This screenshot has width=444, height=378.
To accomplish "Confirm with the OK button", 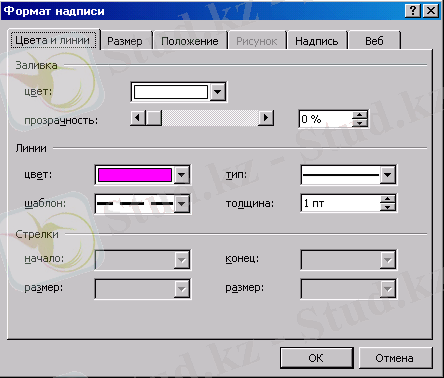I will [x=316, y=358].
